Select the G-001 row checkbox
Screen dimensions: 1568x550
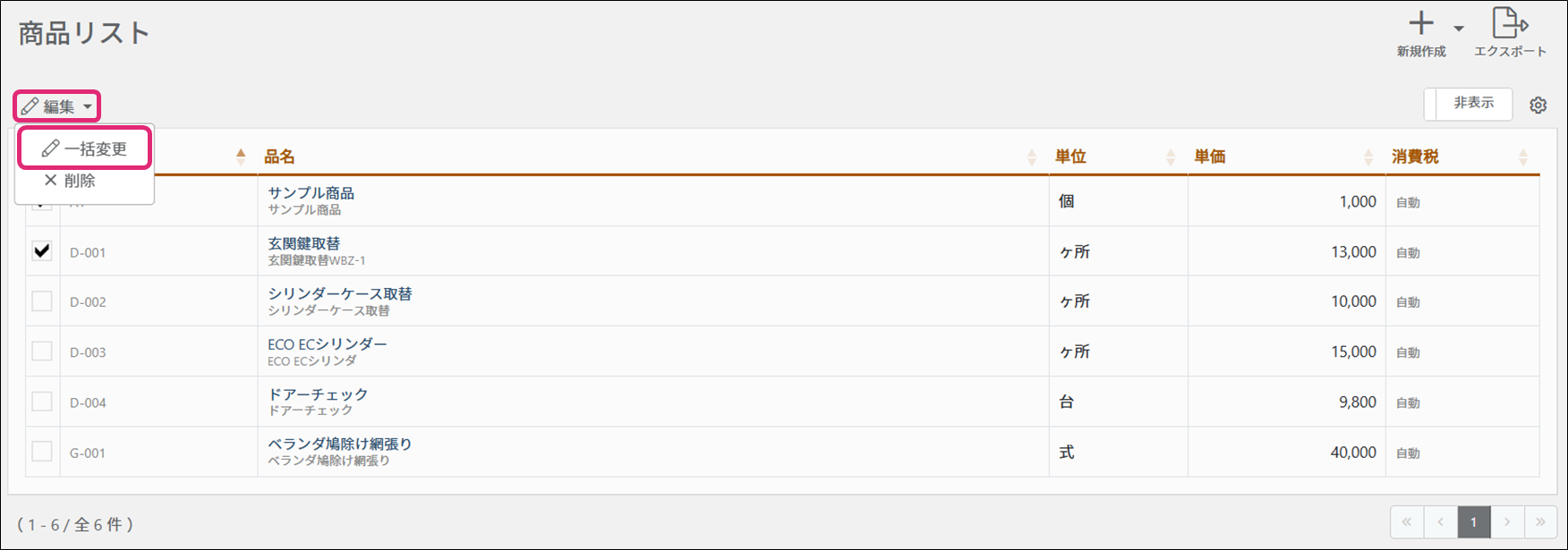click(x=42, y=452)
